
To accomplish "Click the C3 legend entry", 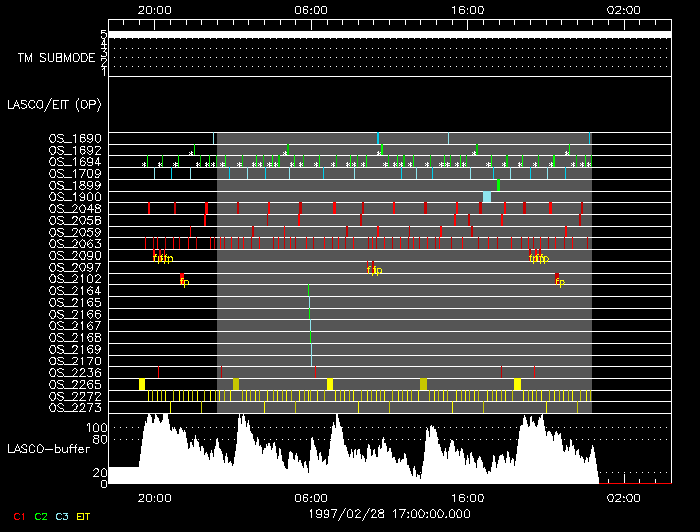I will (63, 516).
